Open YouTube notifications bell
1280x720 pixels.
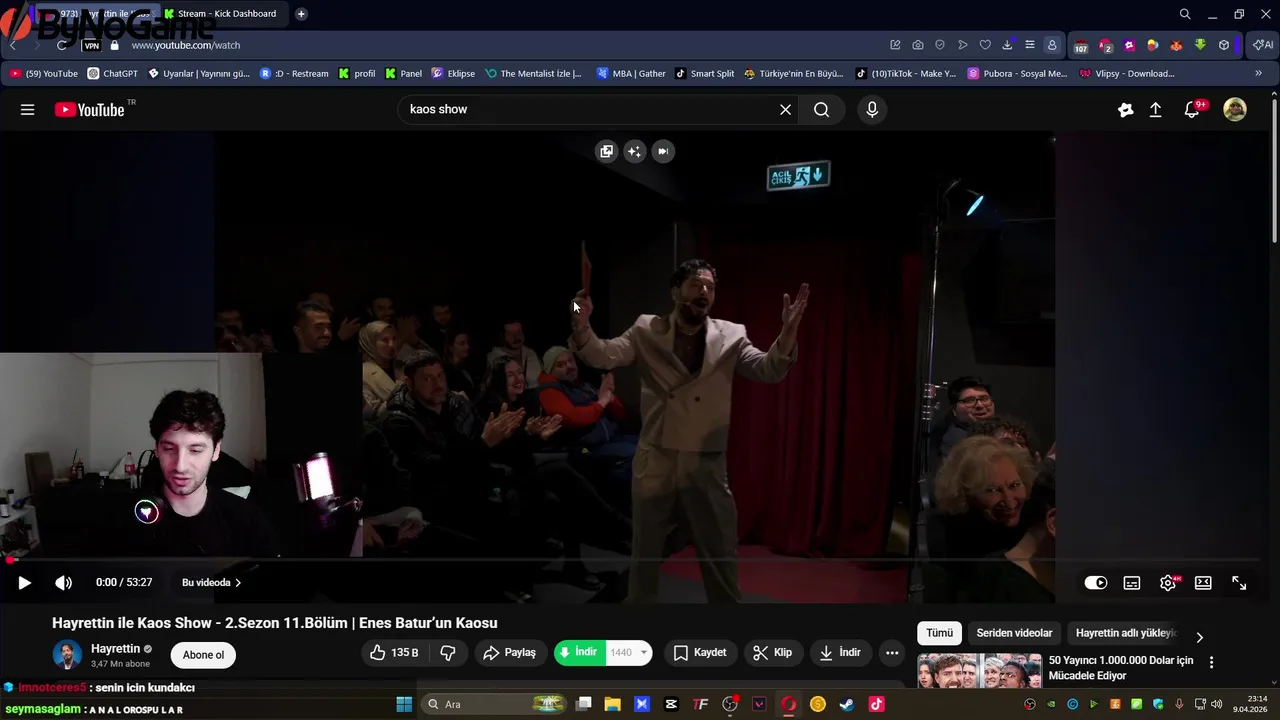point(1192,110)
